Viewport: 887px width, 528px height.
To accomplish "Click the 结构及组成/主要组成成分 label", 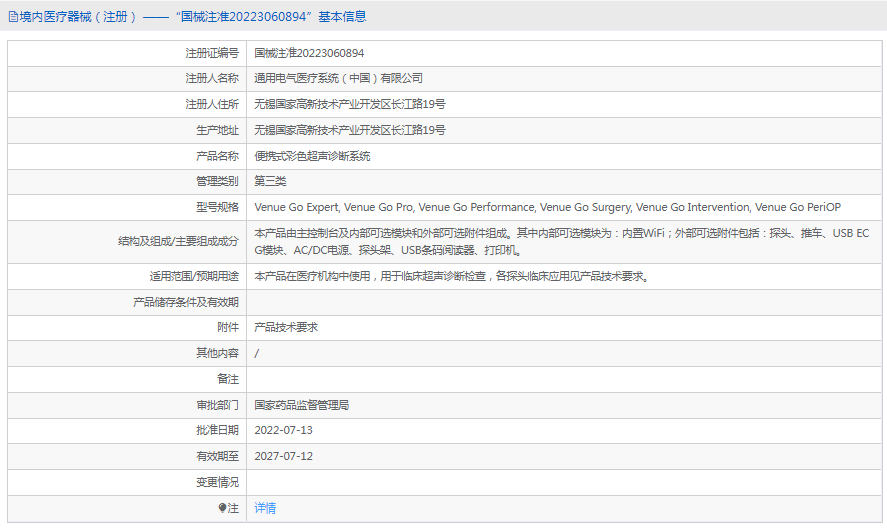I will 178,242.
